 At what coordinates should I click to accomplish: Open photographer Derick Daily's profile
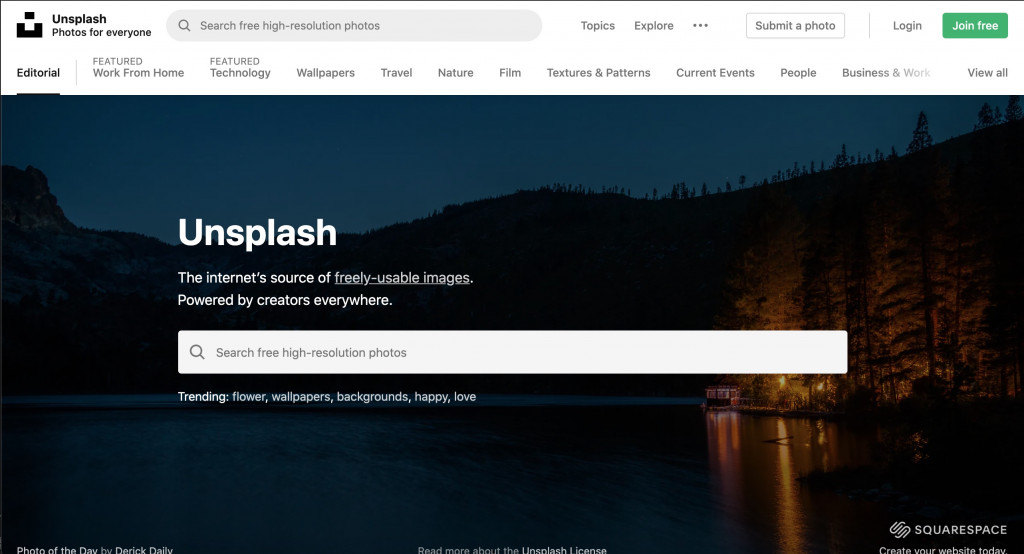(144, 549)
